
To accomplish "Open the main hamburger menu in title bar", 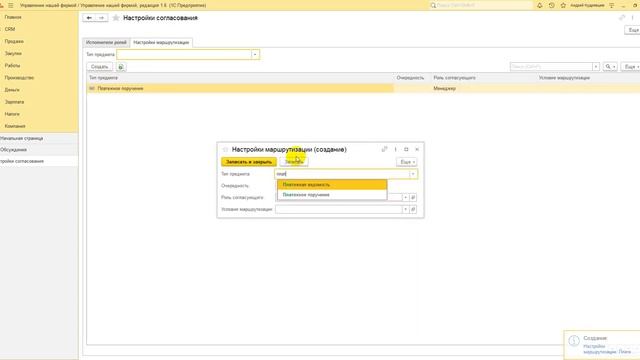I will [x=11, y=5].
